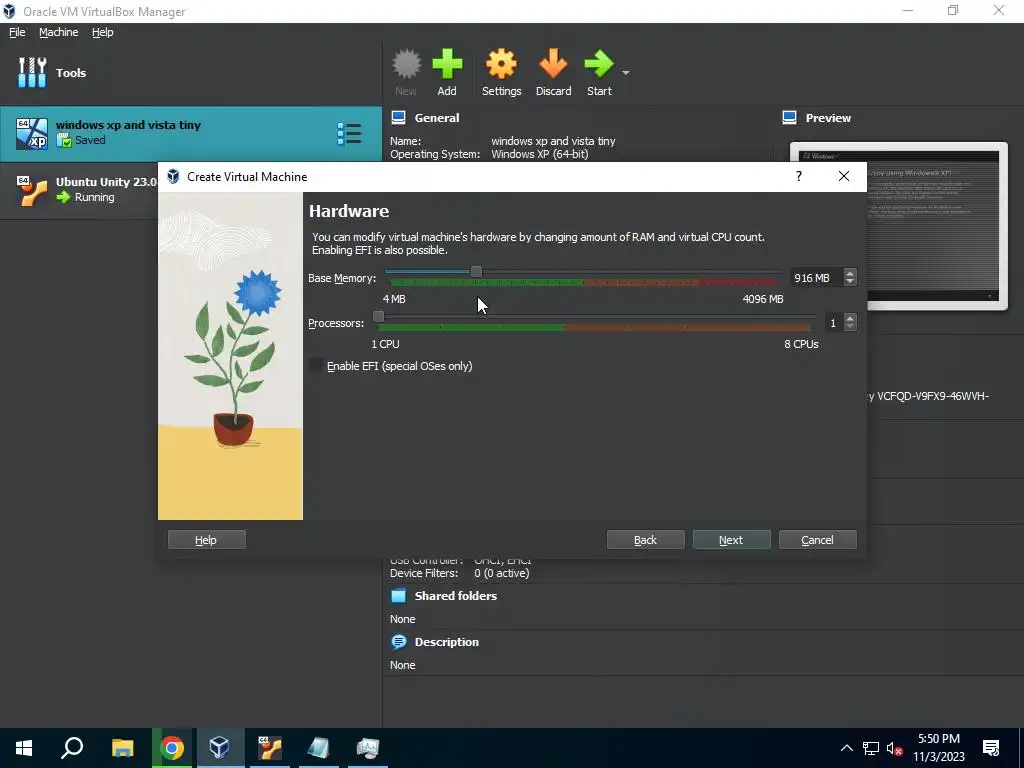
Task: Open the Help menu
Action: (103, 32)
